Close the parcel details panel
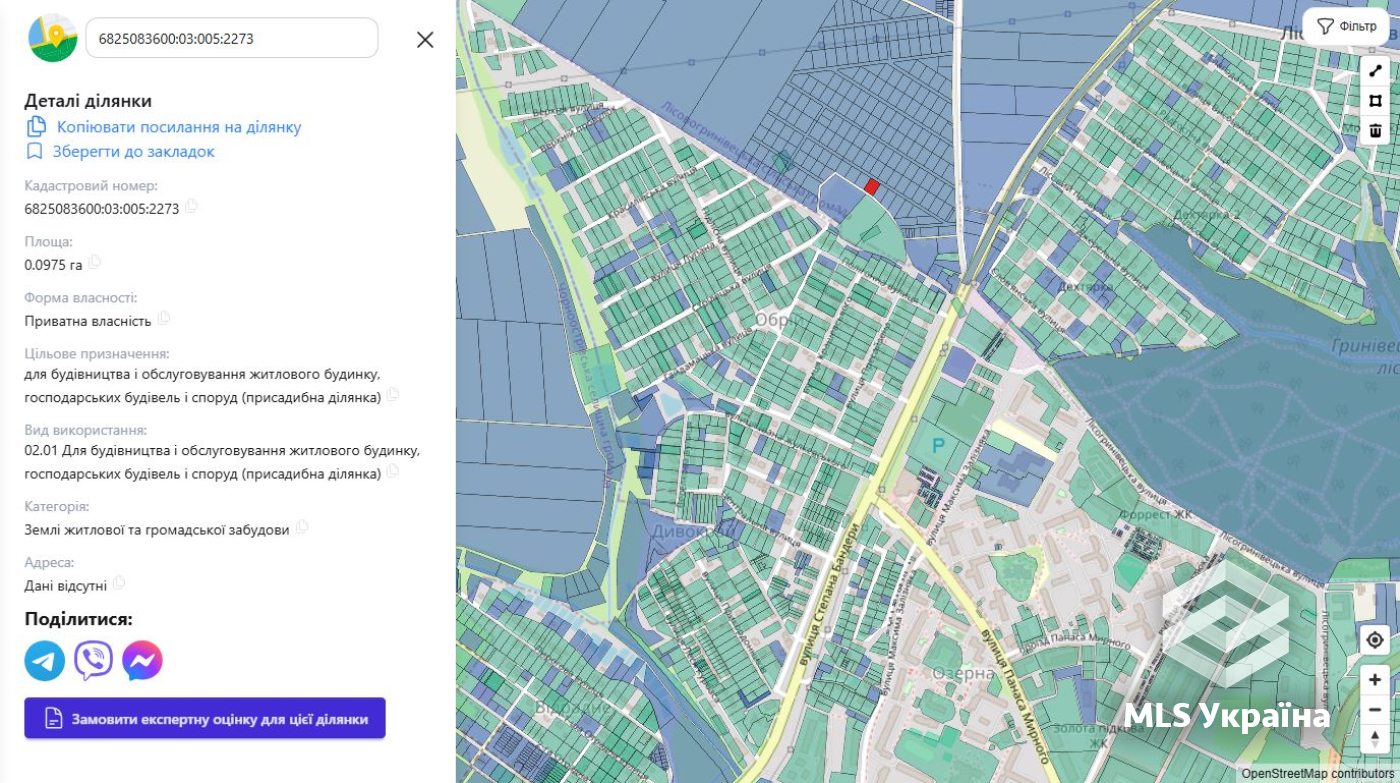Screen dimensions: 1400x783 coord(425,39)
